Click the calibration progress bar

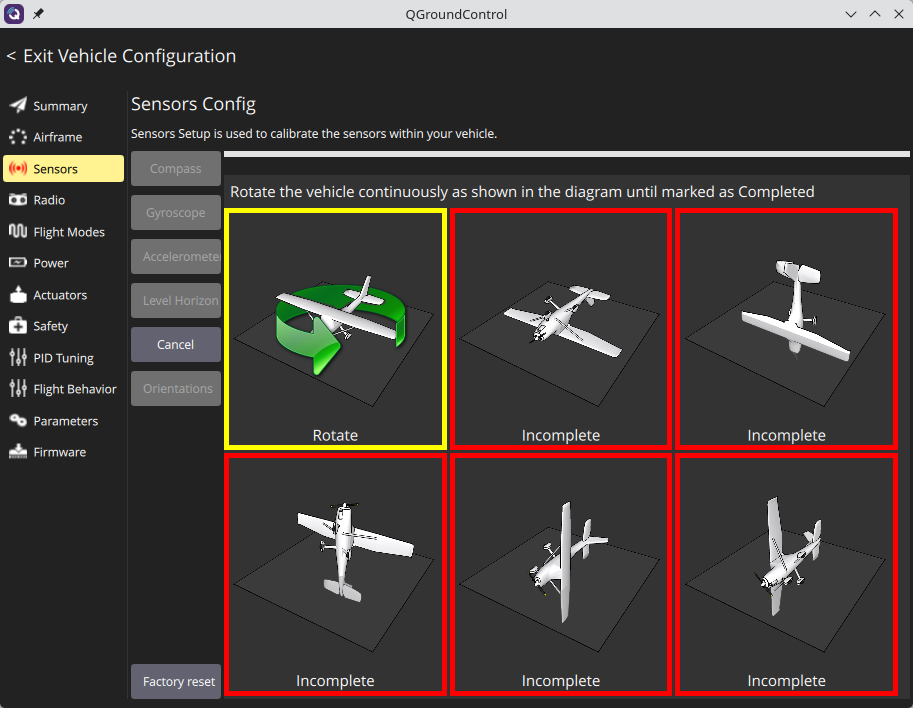point(566,154)
